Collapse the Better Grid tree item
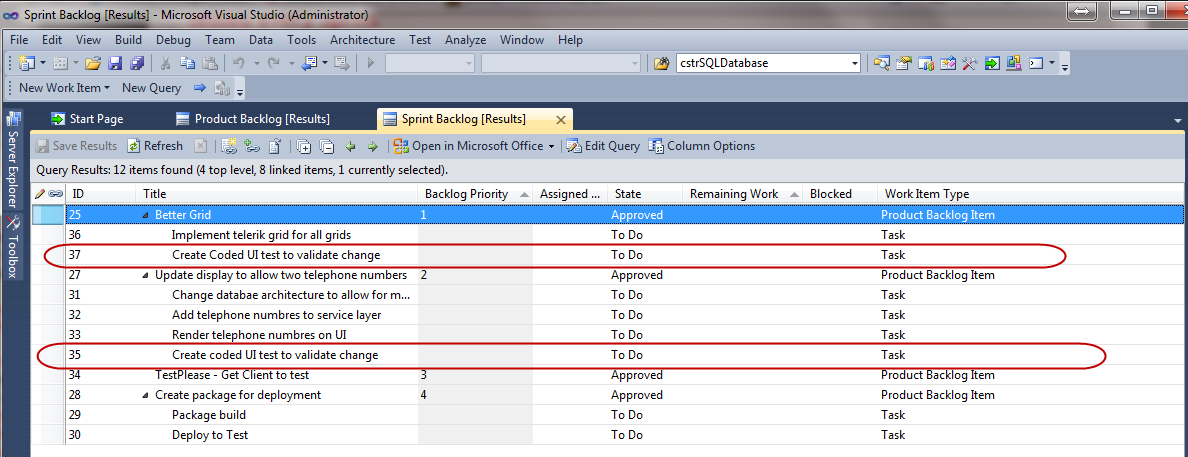Viewport: 1188px width, 457px height. (146, 215)
